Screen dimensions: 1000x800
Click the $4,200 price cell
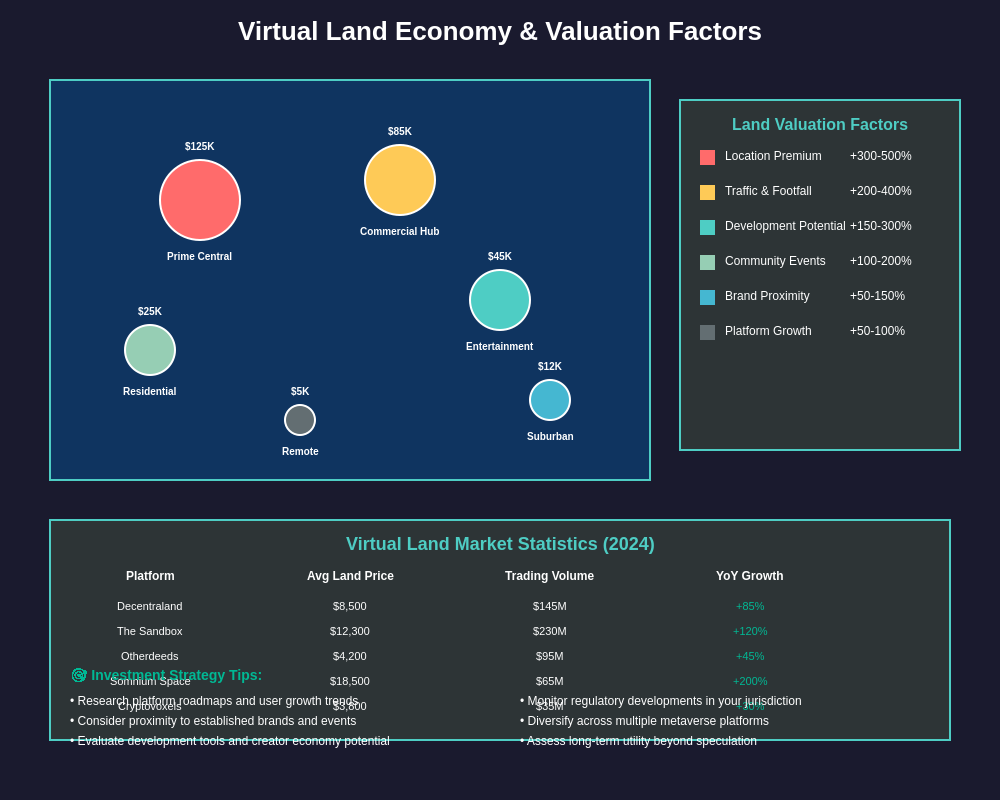click(349, 656)
